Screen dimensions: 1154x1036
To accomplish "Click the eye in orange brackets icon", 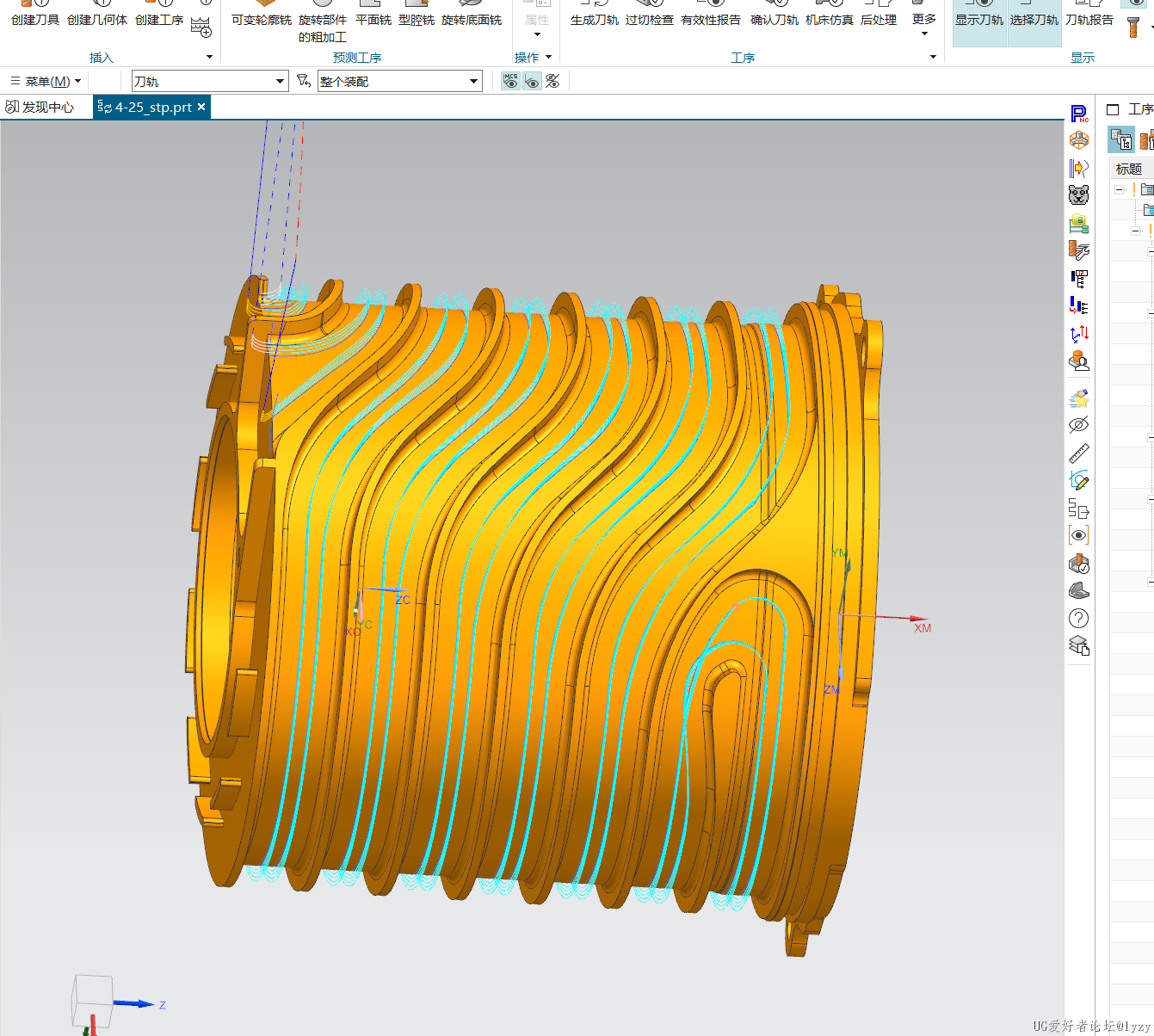I will [x=1079, y=535].
